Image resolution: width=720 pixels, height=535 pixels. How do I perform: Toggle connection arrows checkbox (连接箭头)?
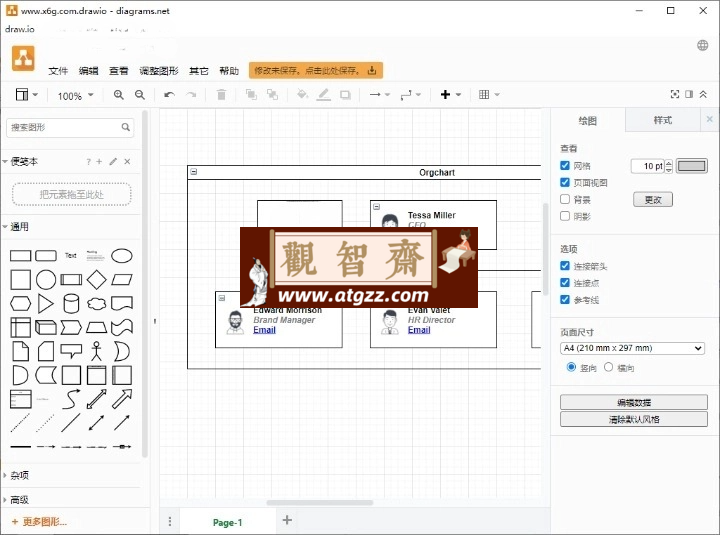(565, 265)
